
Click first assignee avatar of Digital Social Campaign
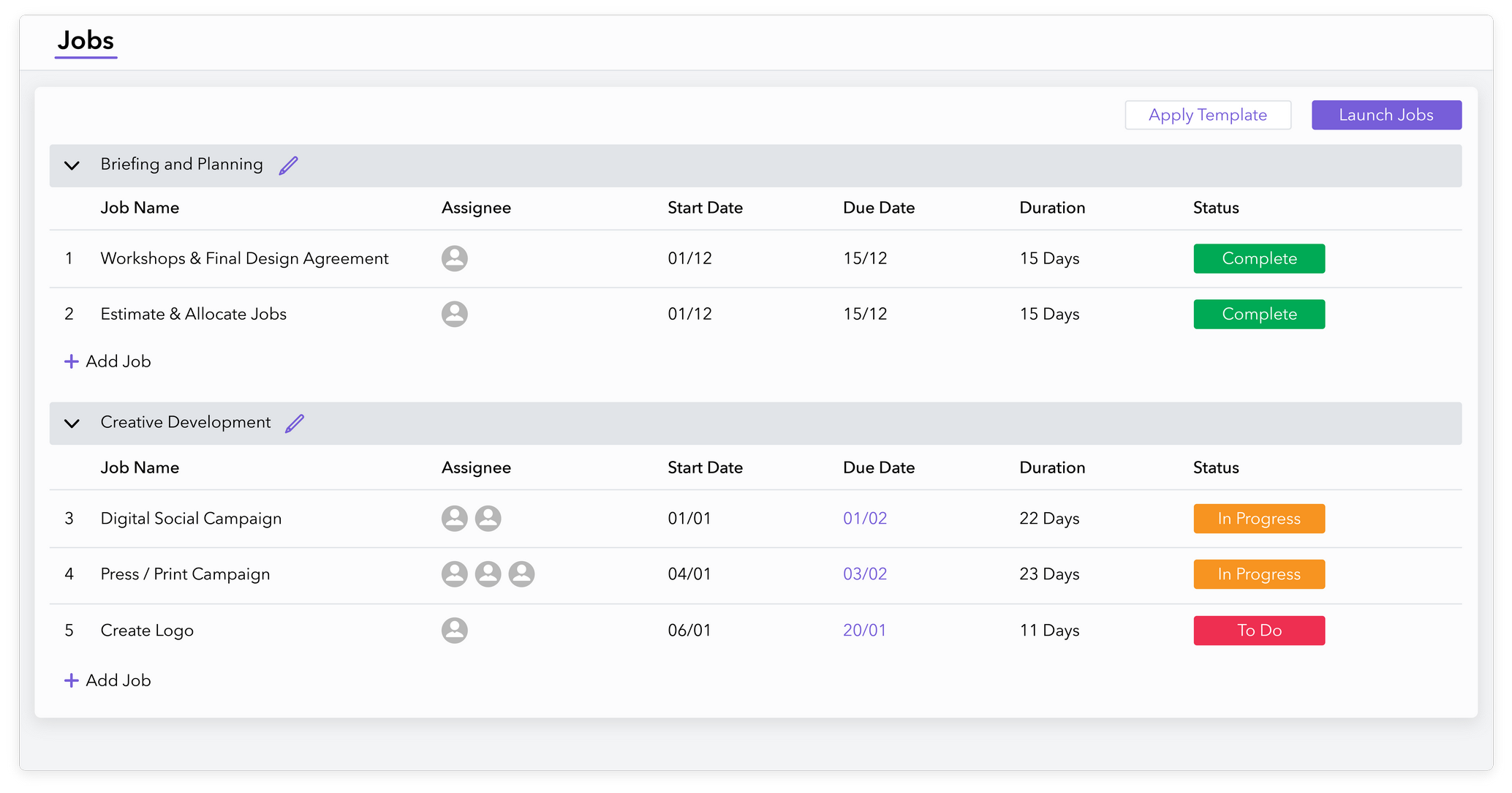[x=454, y=518]
